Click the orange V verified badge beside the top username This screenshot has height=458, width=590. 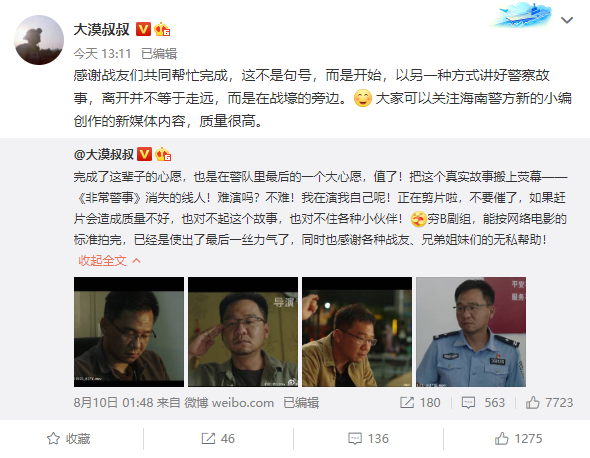click(143, 29)
